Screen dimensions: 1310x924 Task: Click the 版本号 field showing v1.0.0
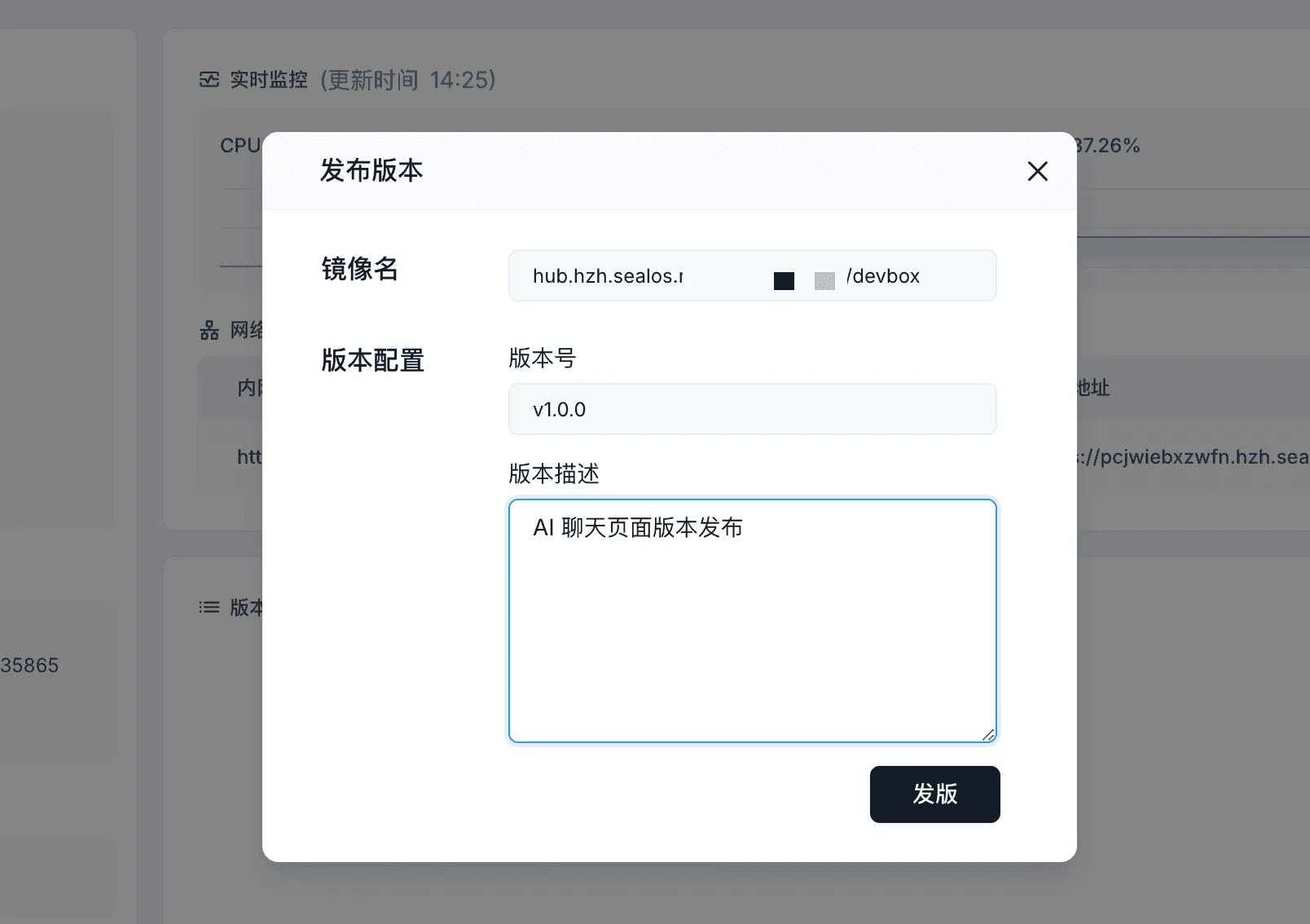coord(751,409)
